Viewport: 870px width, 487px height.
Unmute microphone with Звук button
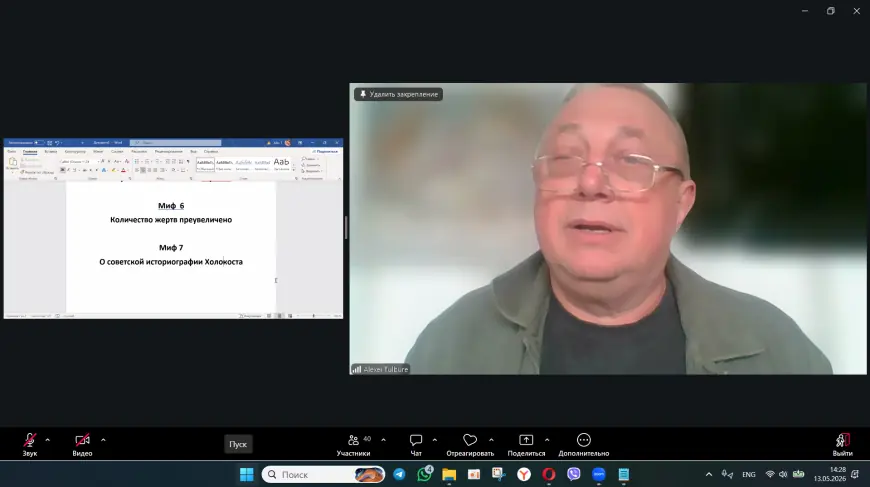pos(30,445)
